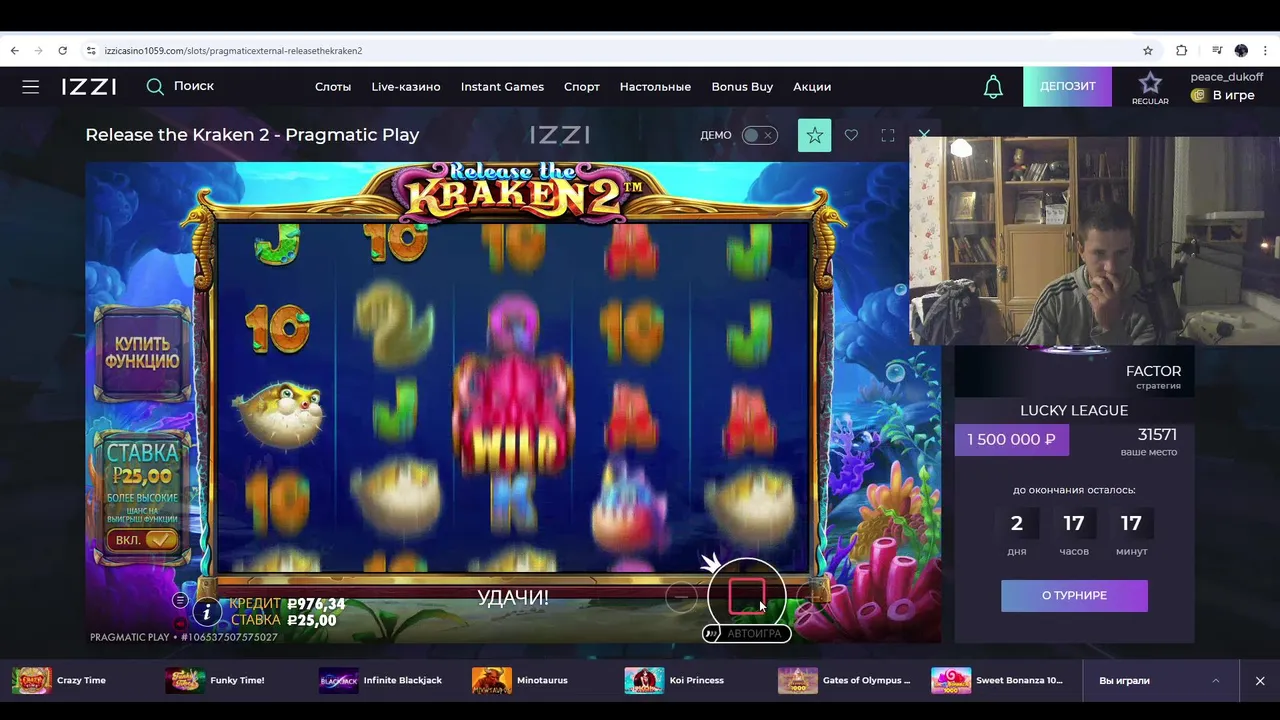The height and width of the screenshot is (720, 1280).
Task: Bookmark this page with star
Action: (1148, 51)
